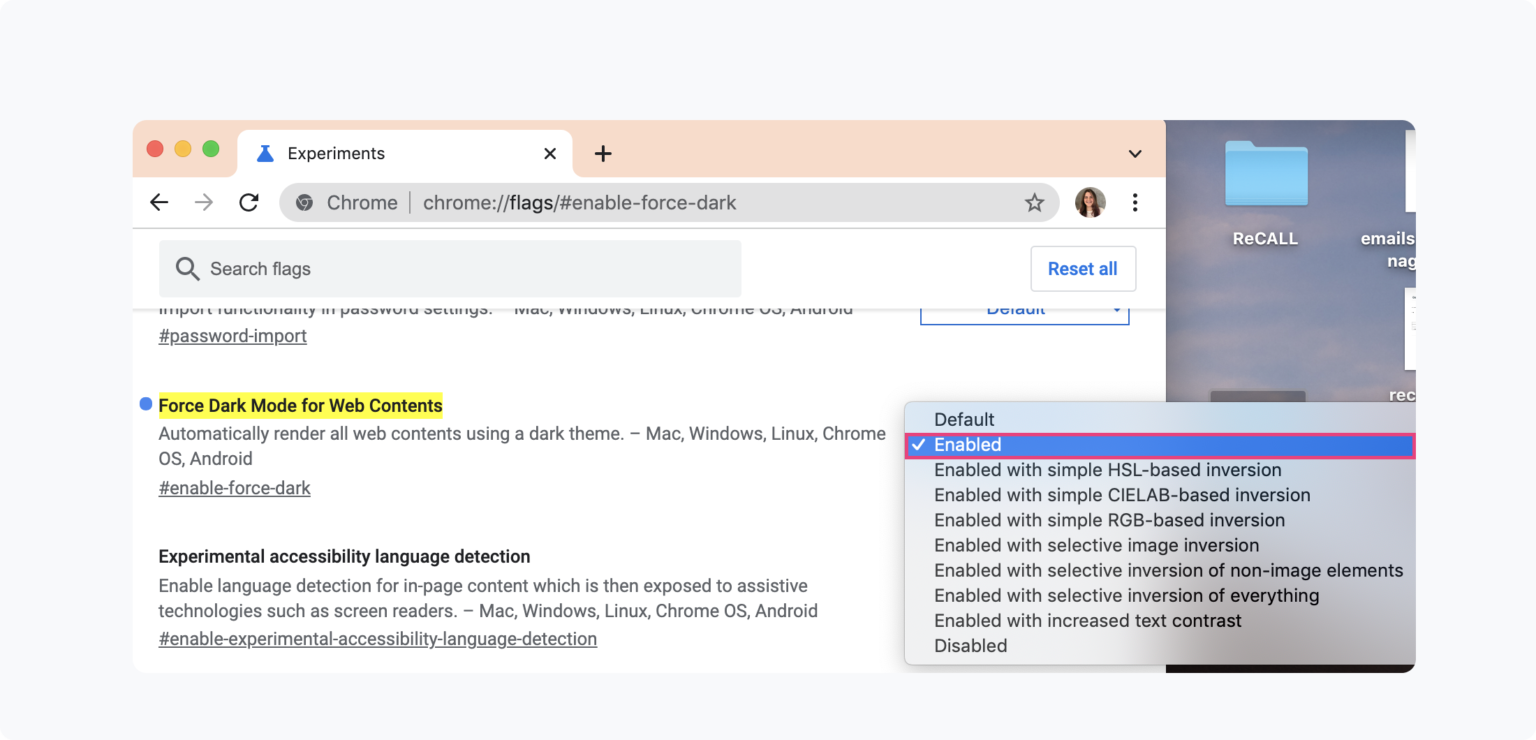
Task: Click the Search flags input field
Action: (450, 269)
